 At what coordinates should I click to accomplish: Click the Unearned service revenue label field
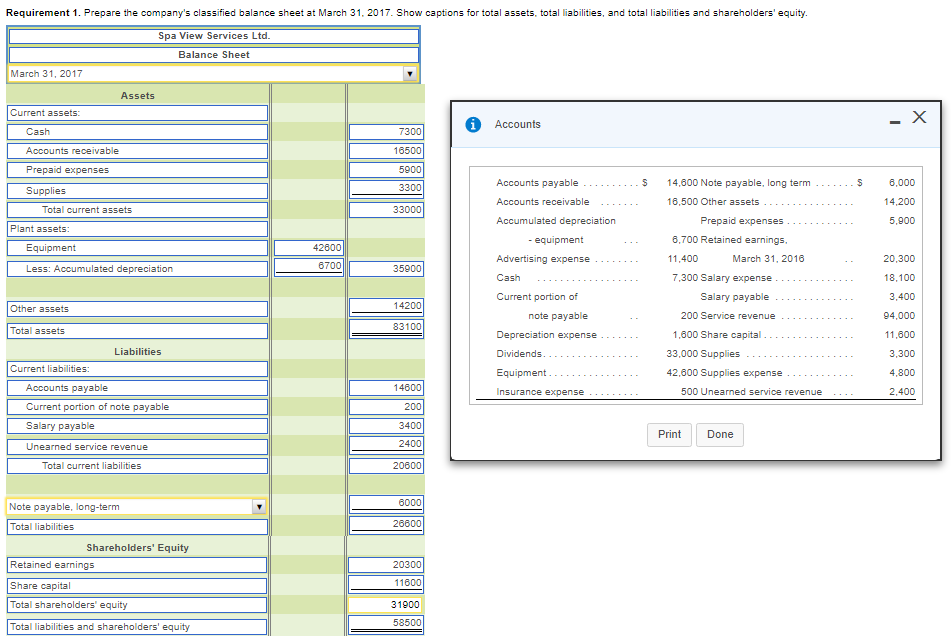pyautogui.click(x=138, y=446)
